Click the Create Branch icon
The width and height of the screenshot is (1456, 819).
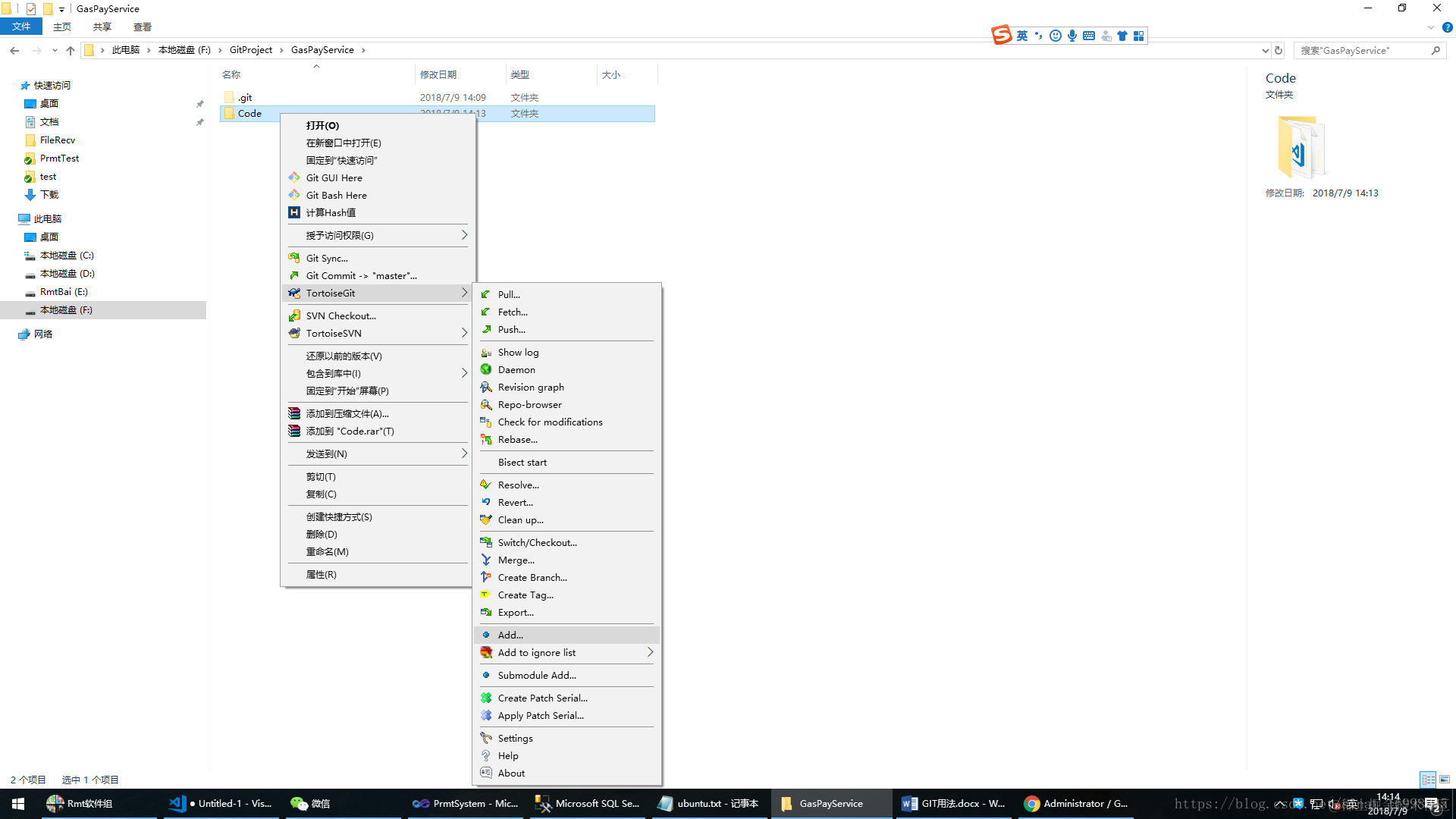point(486,578)
